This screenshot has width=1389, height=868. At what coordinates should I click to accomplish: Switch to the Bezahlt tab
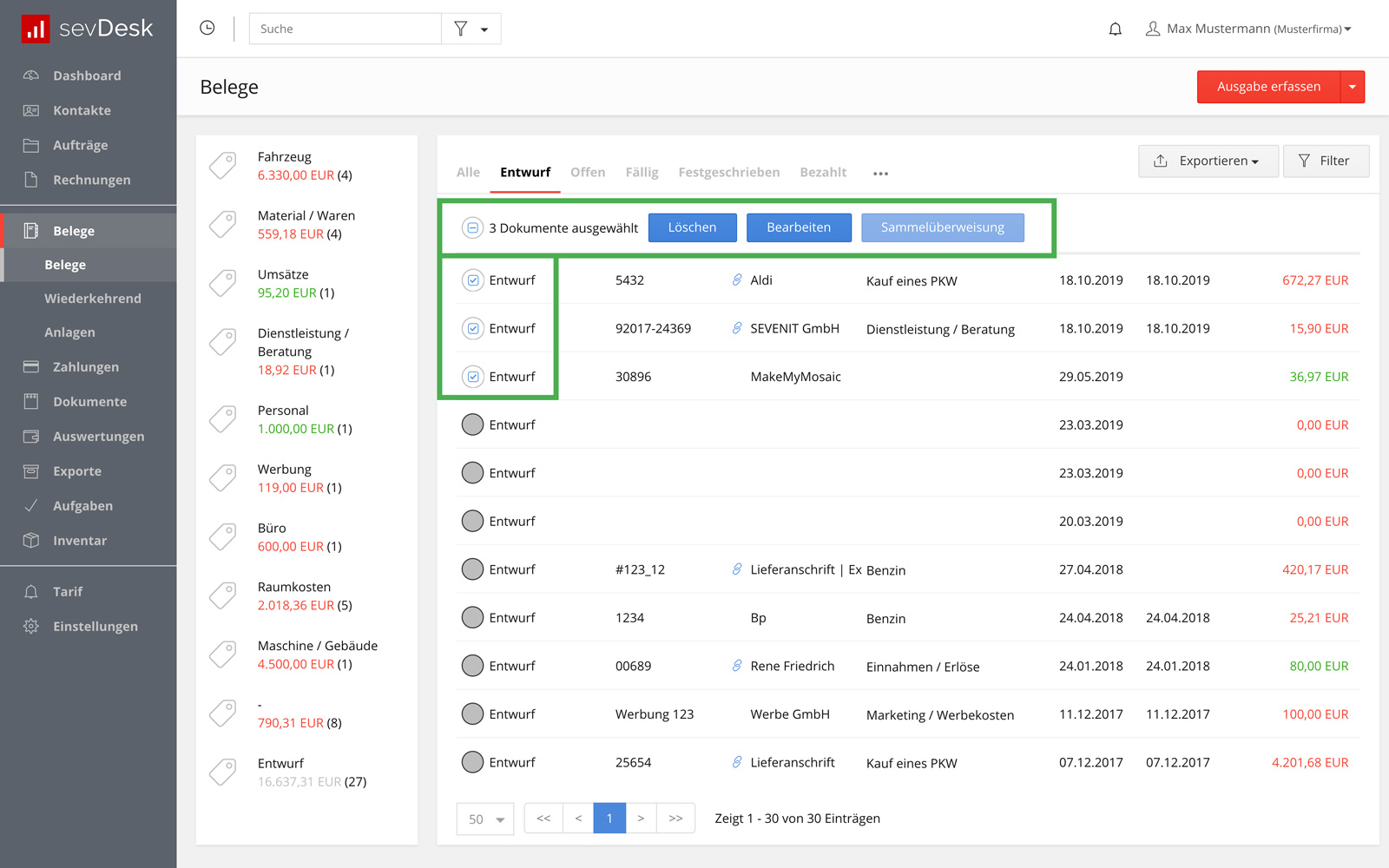[823, 172]
